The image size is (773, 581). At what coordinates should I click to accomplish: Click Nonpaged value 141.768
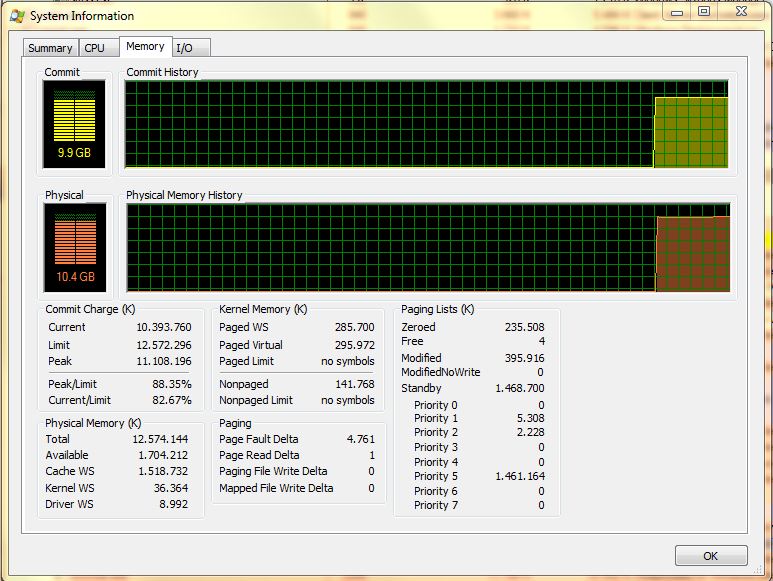coord(354,384)
